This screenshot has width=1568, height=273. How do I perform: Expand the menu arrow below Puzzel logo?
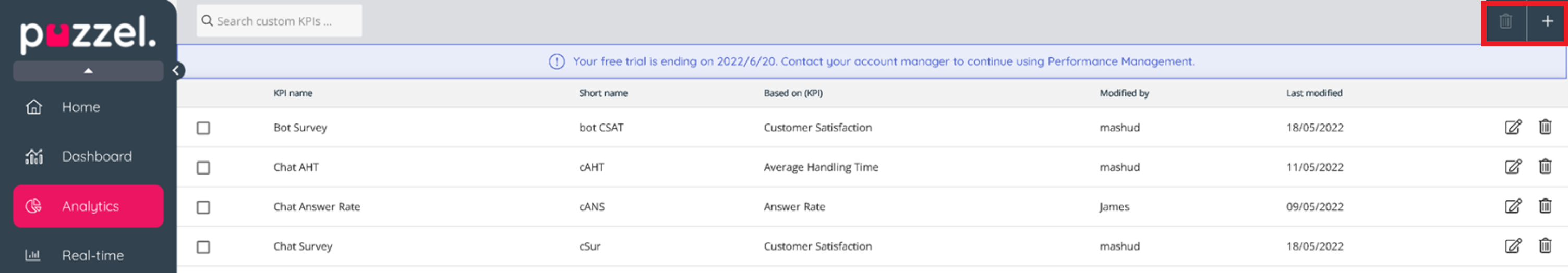tap(88, 70)
